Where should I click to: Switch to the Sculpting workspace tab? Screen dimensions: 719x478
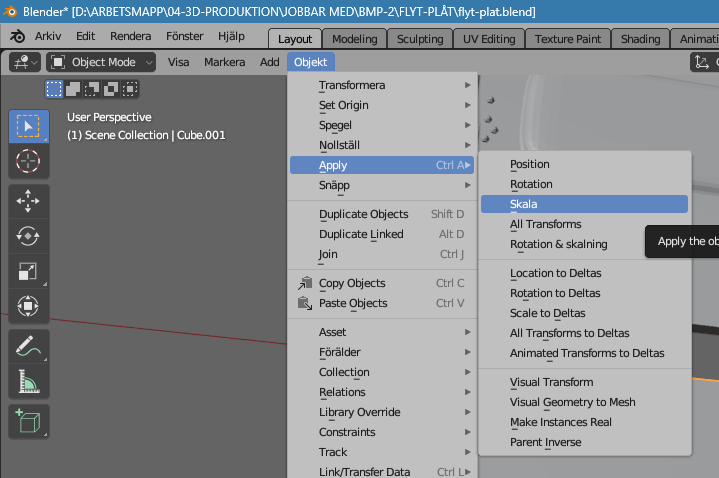pos(420,39)
